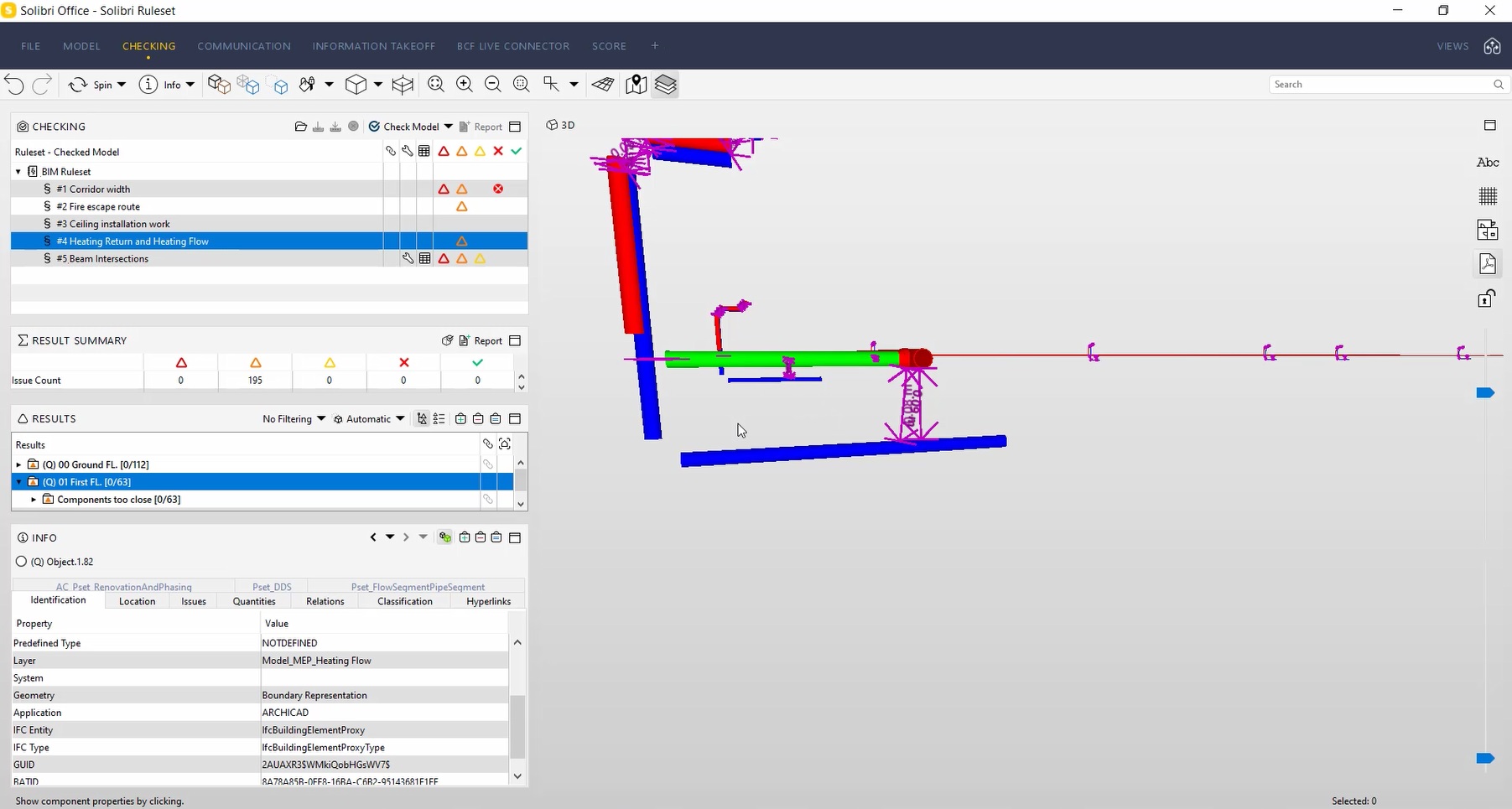The image size is (1512, 809).
Task: Toggle the green check accepted filter in Checking header
Action: [517, 151]
